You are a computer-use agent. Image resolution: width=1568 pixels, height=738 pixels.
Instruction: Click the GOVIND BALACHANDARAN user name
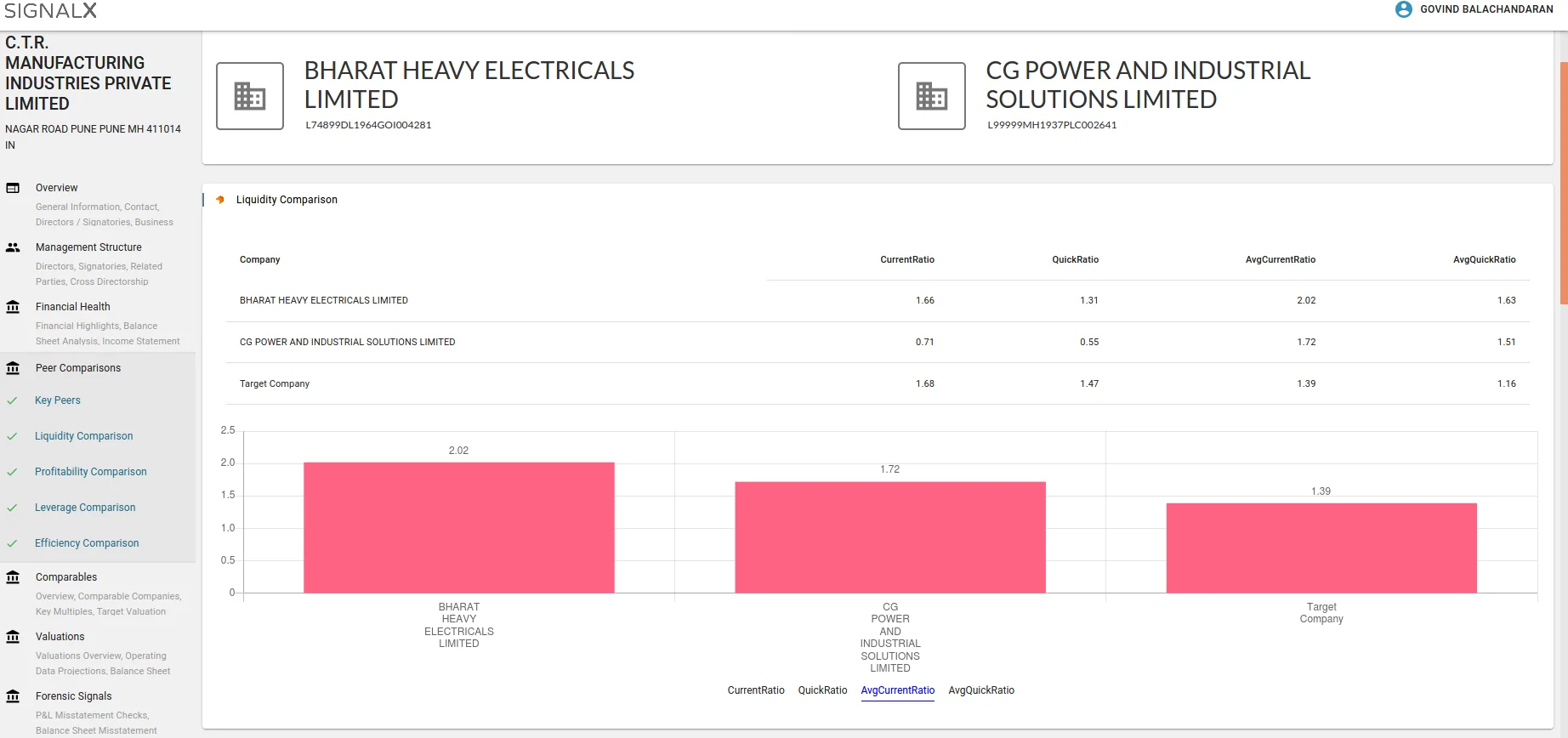(x=1486, y=9)
